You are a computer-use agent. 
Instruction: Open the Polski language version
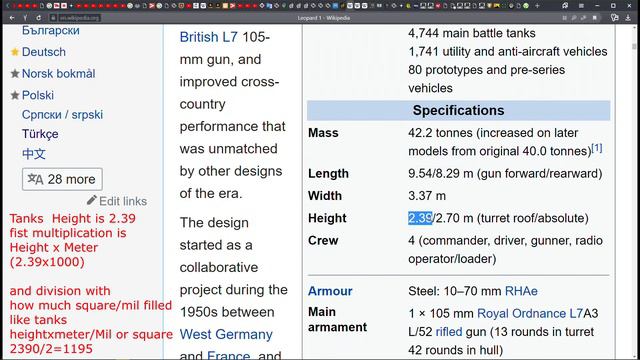[x=38, y=95]
